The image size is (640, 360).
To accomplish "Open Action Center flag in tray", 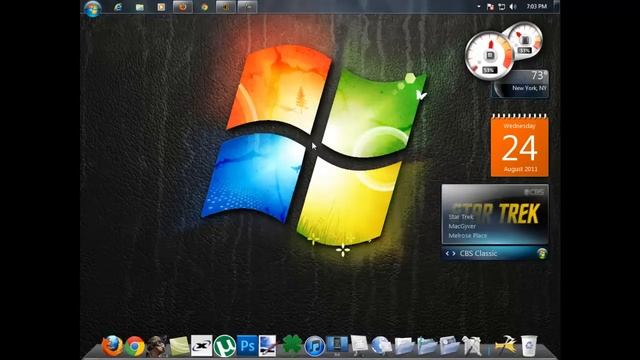I will click(x=490, y=7).
